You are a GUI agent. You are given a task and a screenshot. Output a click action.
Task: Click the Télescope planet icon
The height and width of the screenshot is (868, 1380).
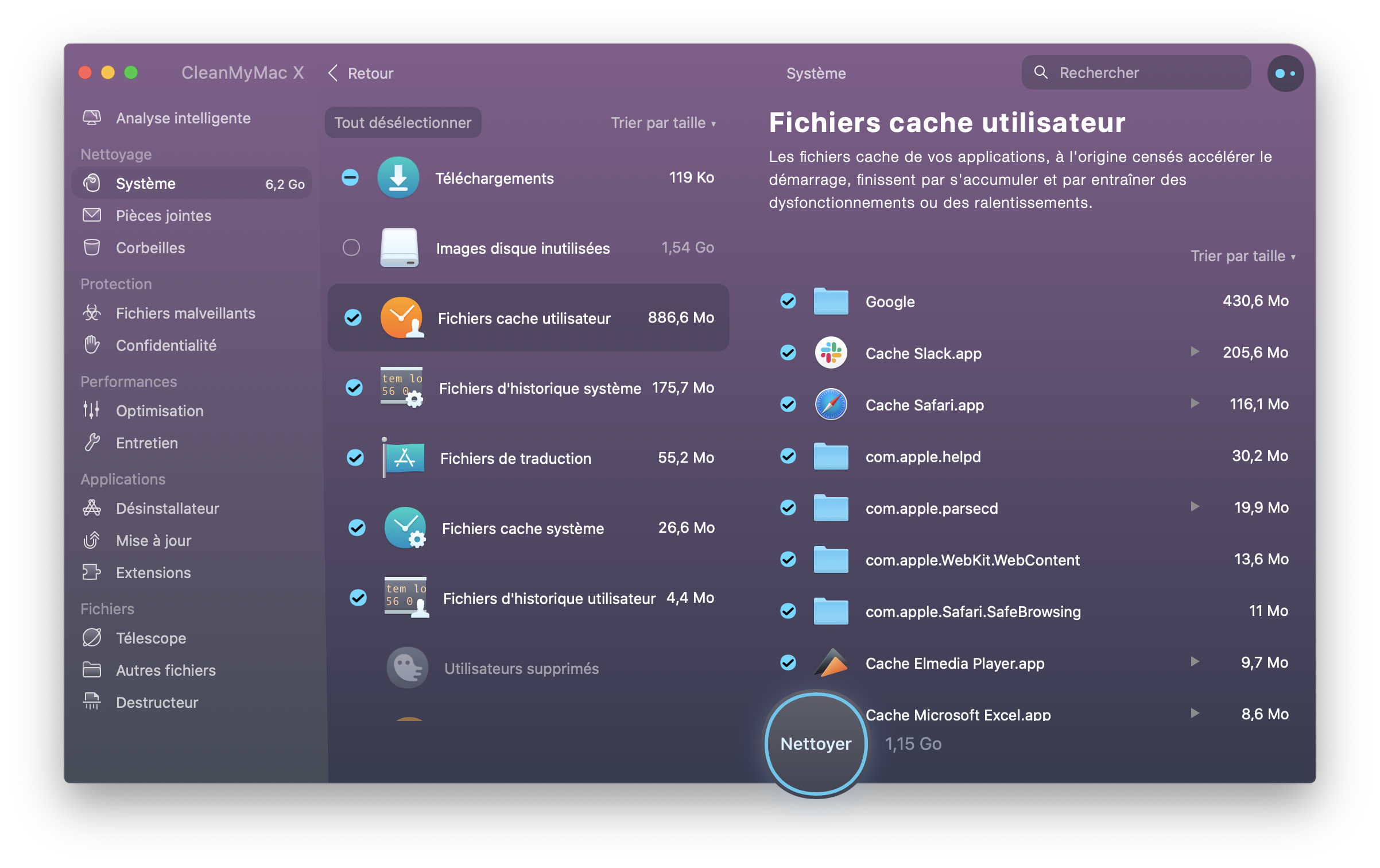click(x=91, y=638)
